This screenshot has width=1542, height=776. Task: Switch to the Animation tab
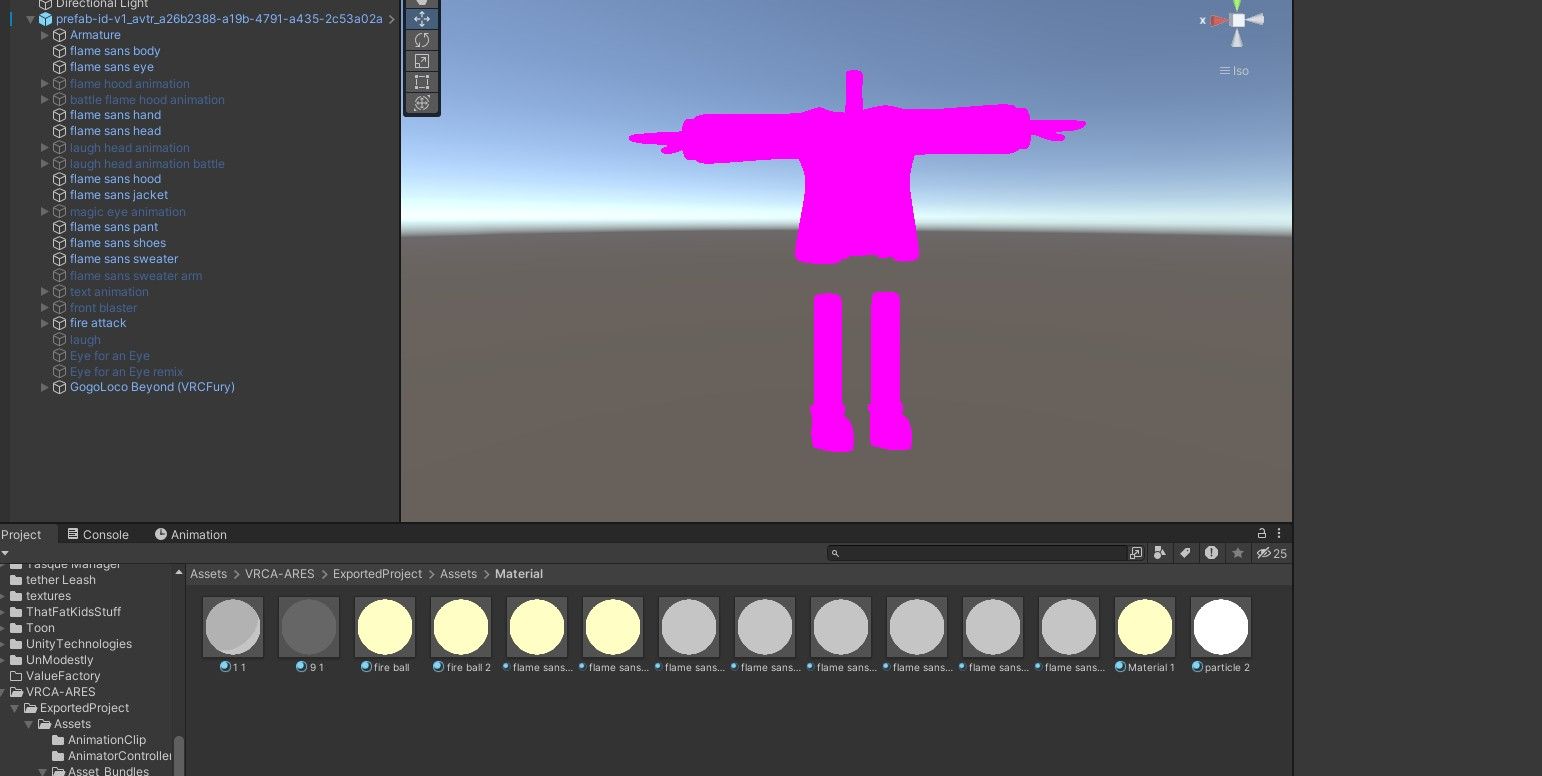(x=191, y=535)
